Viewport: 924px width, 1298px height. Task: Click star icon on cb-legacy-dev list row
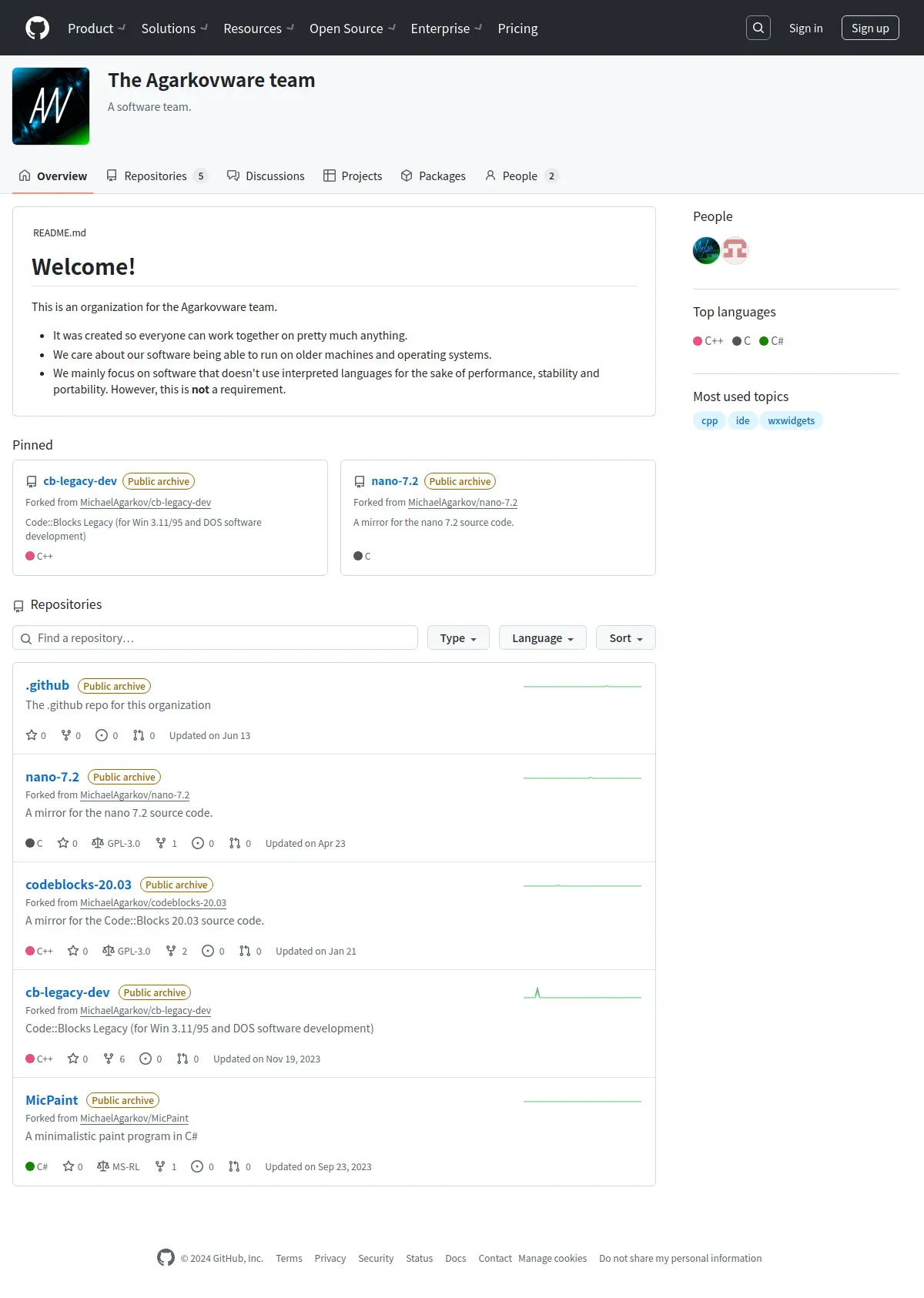[x=73, y=1059]
